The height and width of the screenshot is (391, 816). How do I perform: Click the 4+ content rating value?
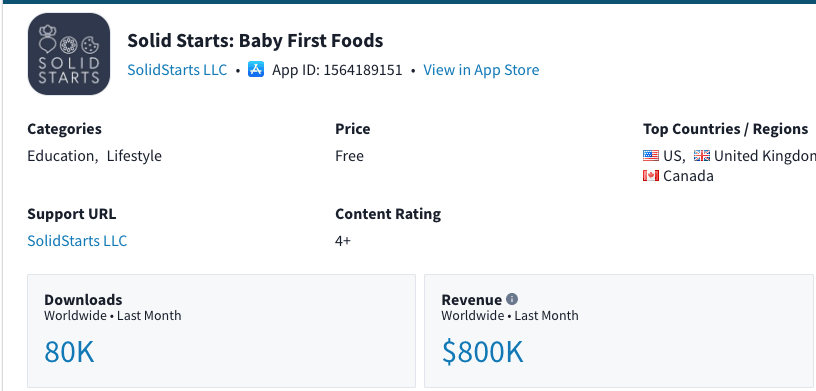(x=343, y=241)
